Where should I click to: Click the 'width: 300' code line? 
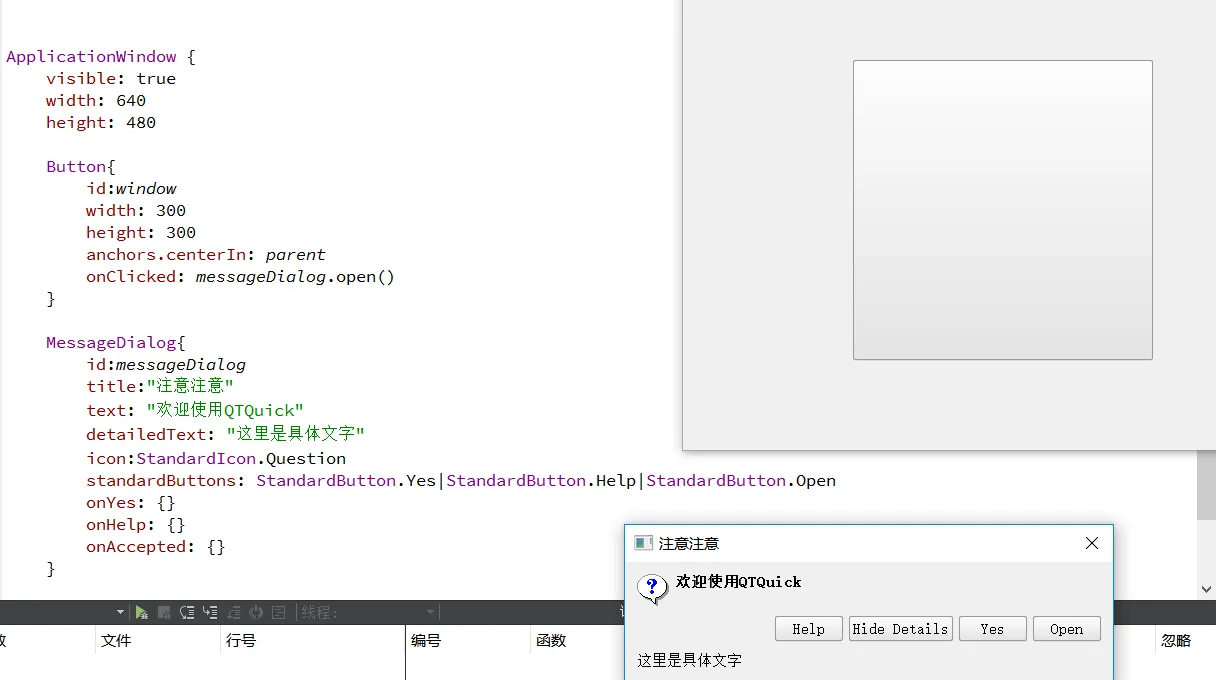(x=136, y=211)
